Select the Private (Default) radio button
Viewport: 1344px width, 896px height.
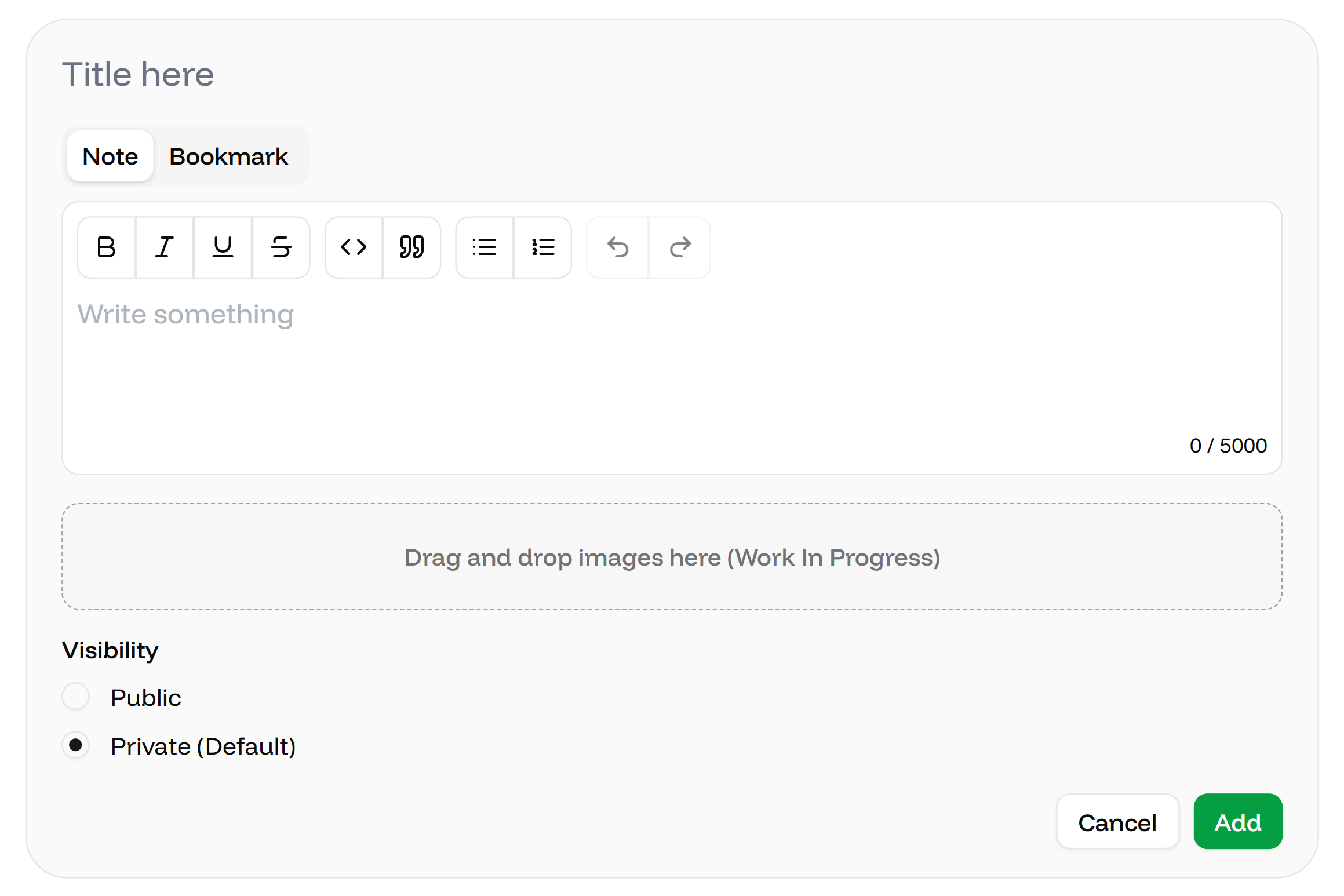coord(76,745)
